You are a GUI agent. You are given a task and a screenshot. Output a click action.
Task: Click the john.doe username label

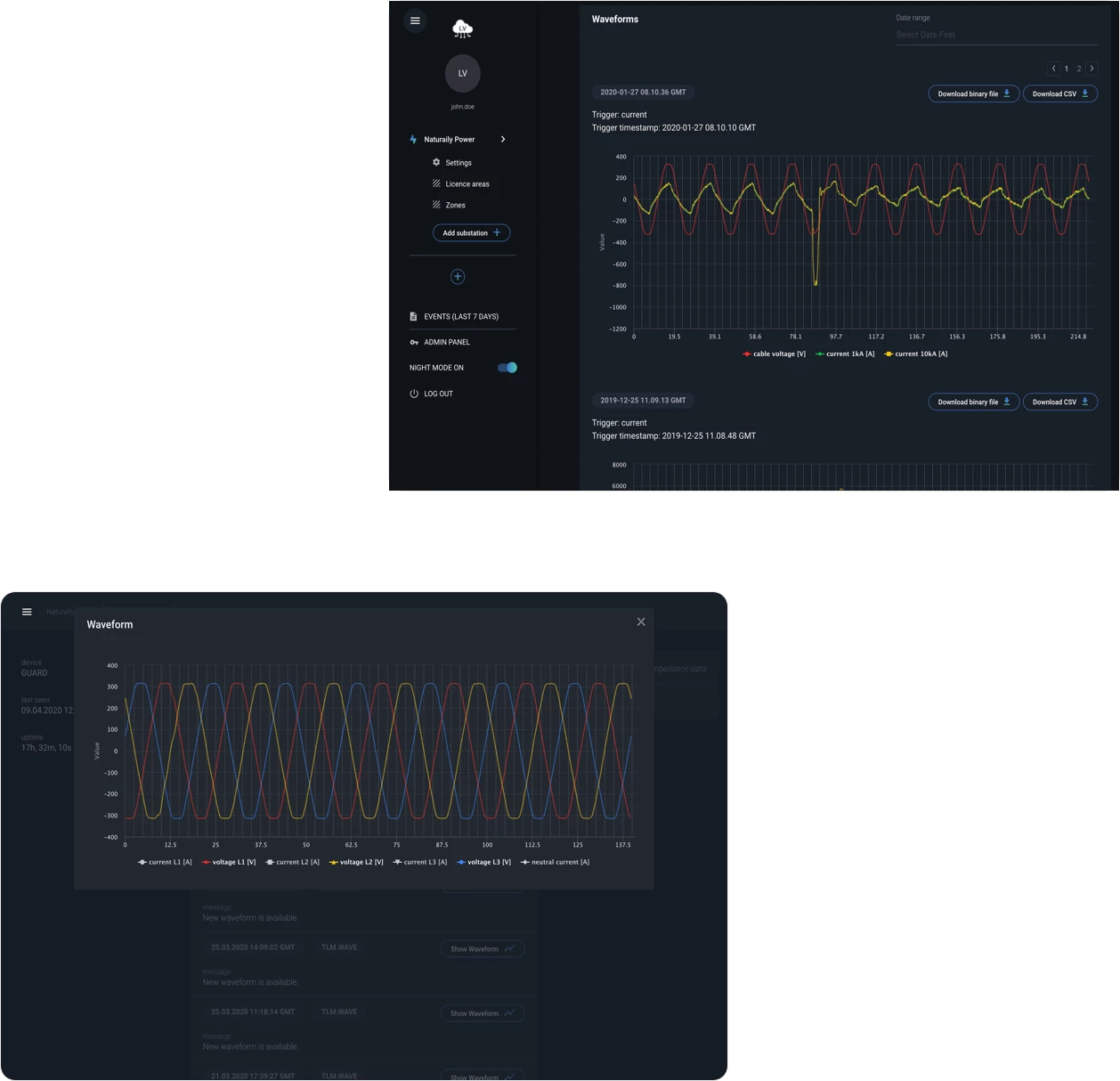point(463,107)
